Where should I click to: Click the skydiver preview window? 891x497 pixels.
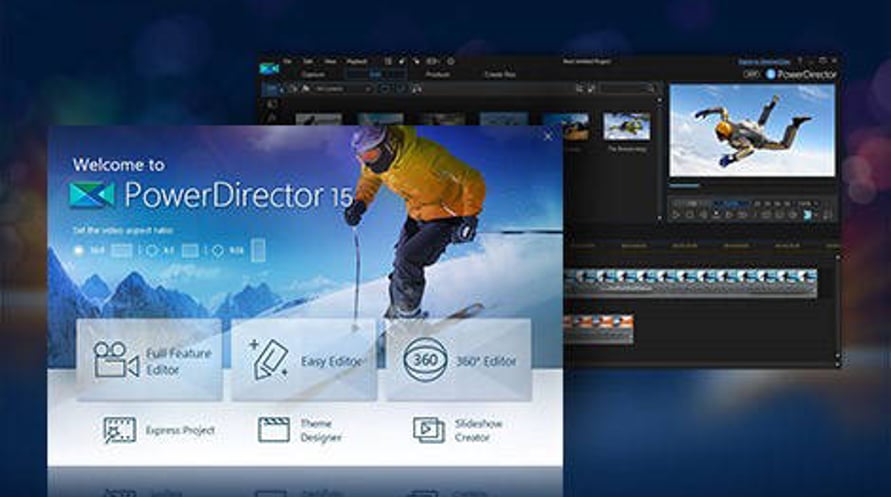tap(752, 130)
